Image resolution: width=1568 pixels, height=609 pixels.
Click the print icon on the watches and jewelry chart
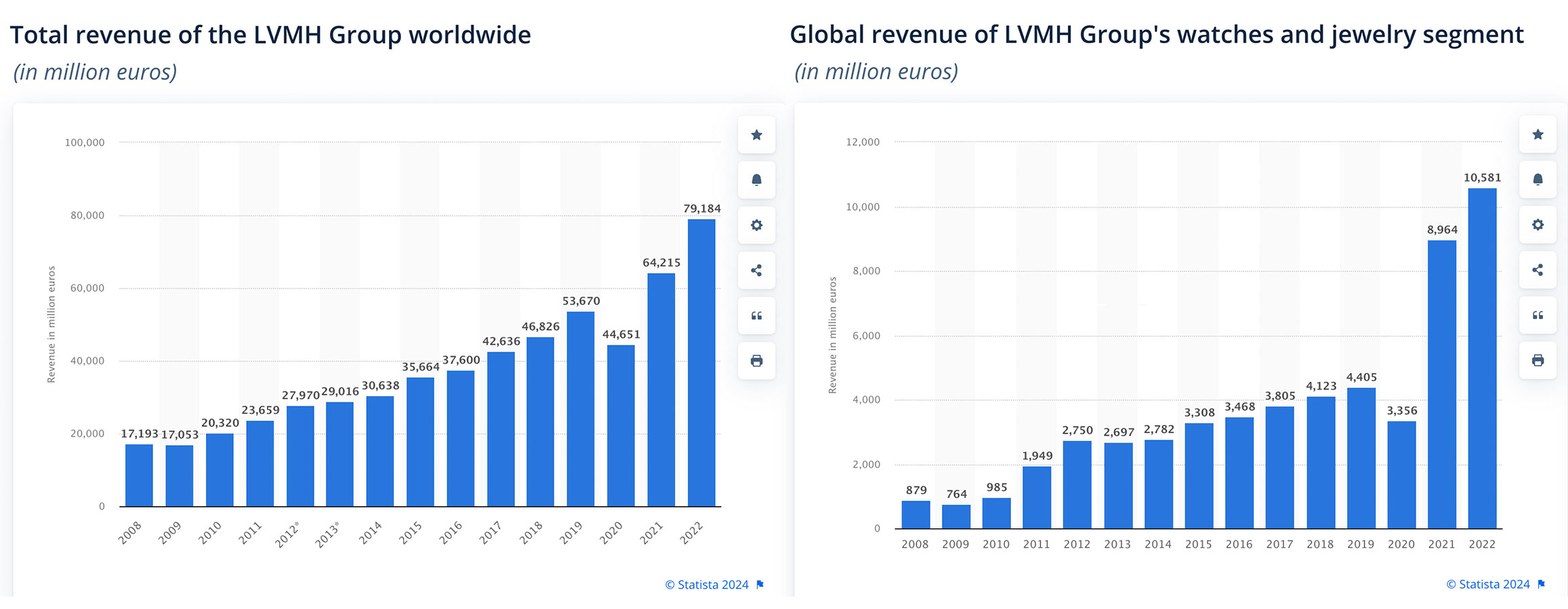point(1538,360)
